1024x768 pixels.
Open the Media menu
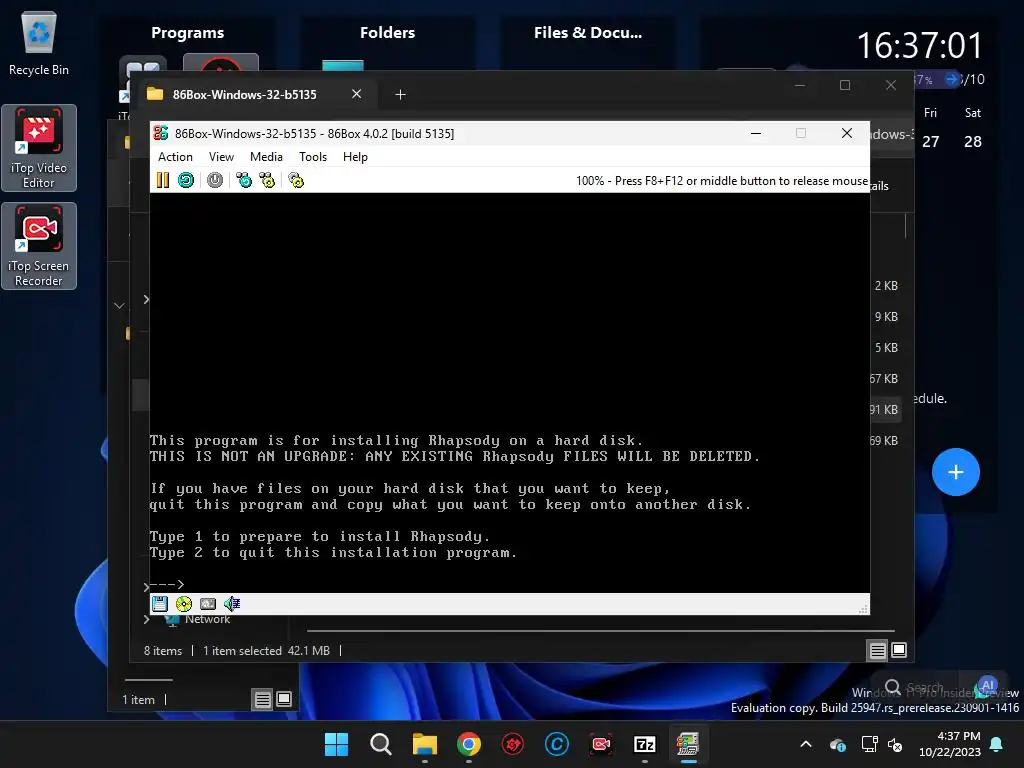coord(266,157)
